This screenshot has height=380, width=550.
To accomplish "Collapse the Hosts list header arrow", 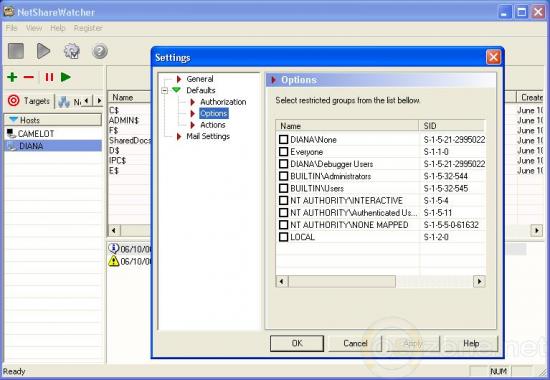I will (x=13, y=120).
